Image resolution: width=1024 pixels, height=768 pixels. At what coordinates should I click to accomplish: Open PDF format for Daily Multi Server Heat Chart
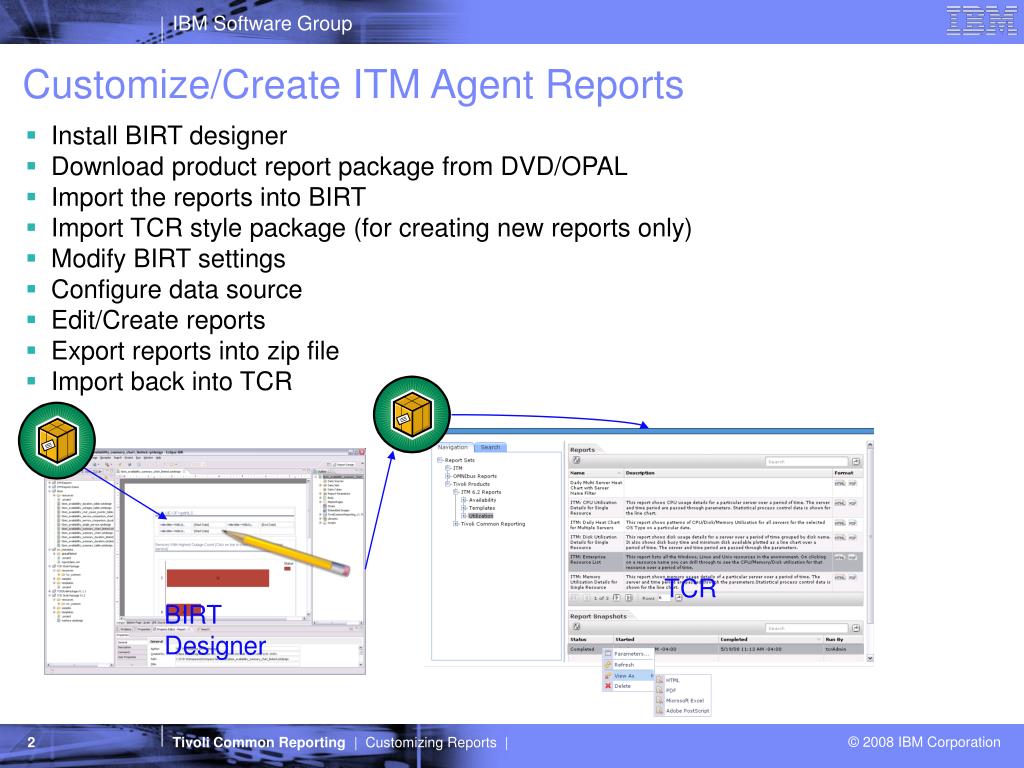(x=852, y=483)
